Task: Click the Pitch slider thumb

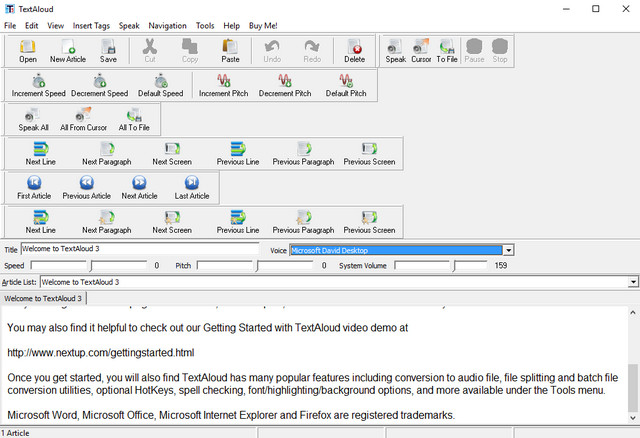Action: tap(257, 266)
